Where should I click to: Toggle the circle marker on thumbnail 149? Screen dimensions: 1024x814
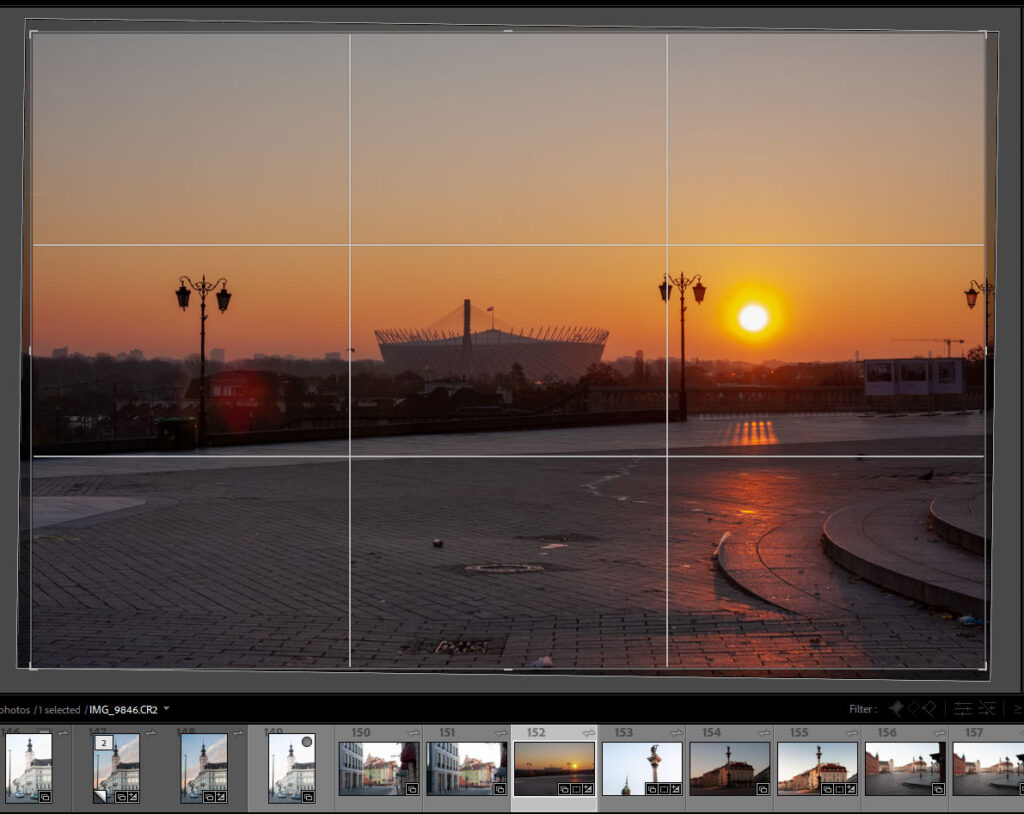(307, 742)
